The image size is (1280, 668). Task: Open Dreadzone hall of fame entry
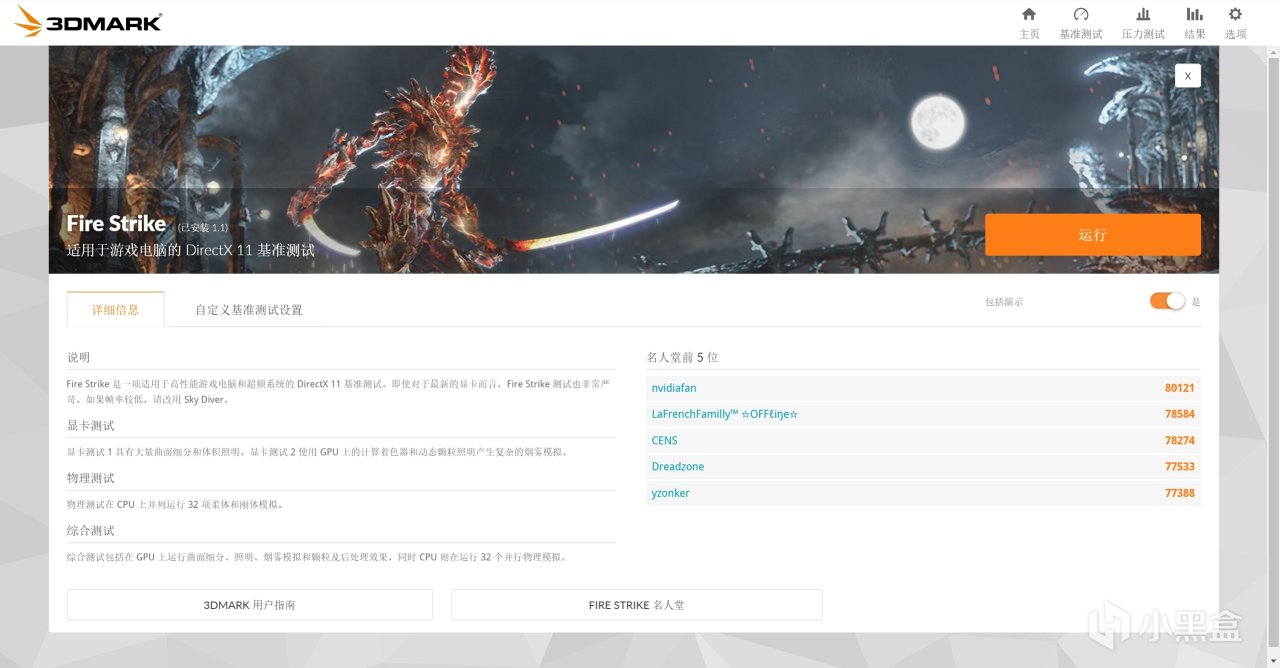(678, 467)
